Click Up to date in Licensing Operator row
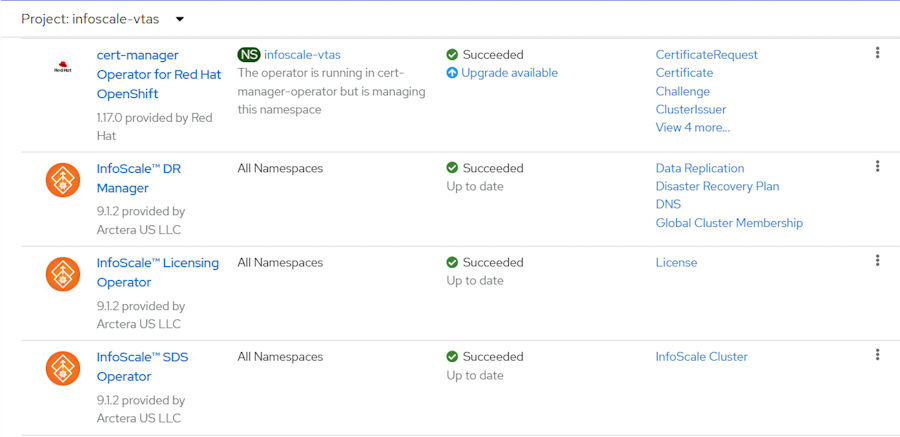The image size is (900, 437). [x=475, y=281]
